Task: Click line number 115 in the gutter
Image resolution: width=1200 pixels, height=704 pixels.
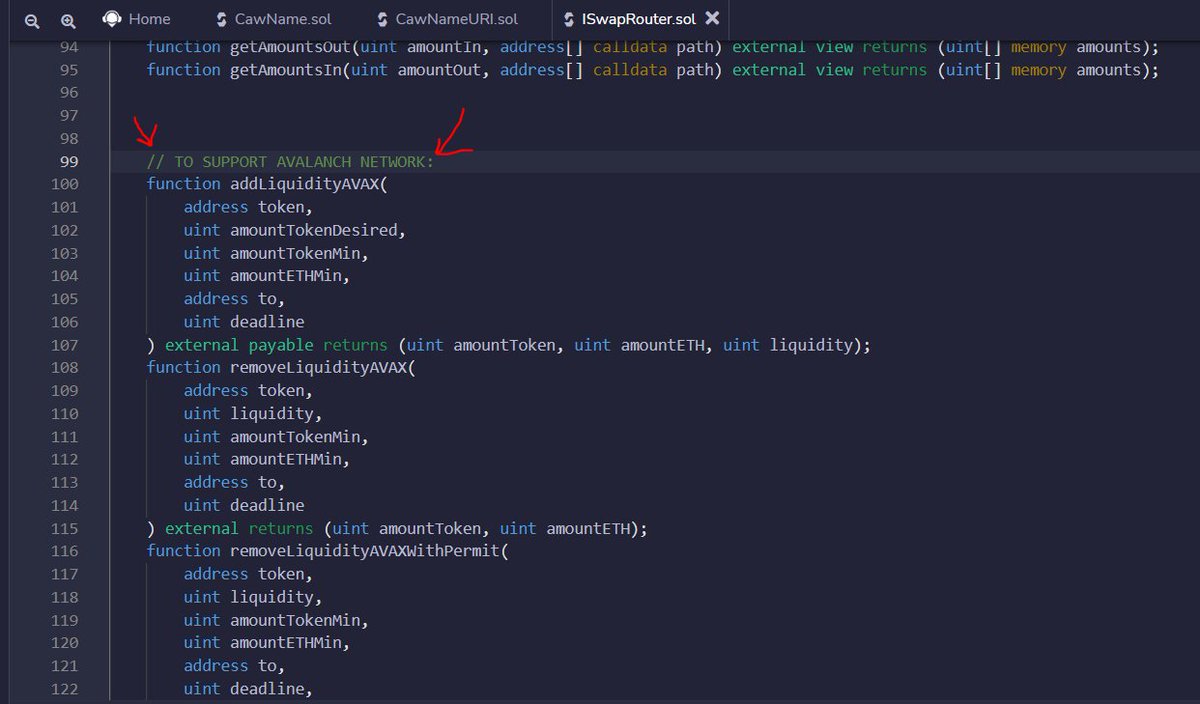Action: tap(64, 528)
